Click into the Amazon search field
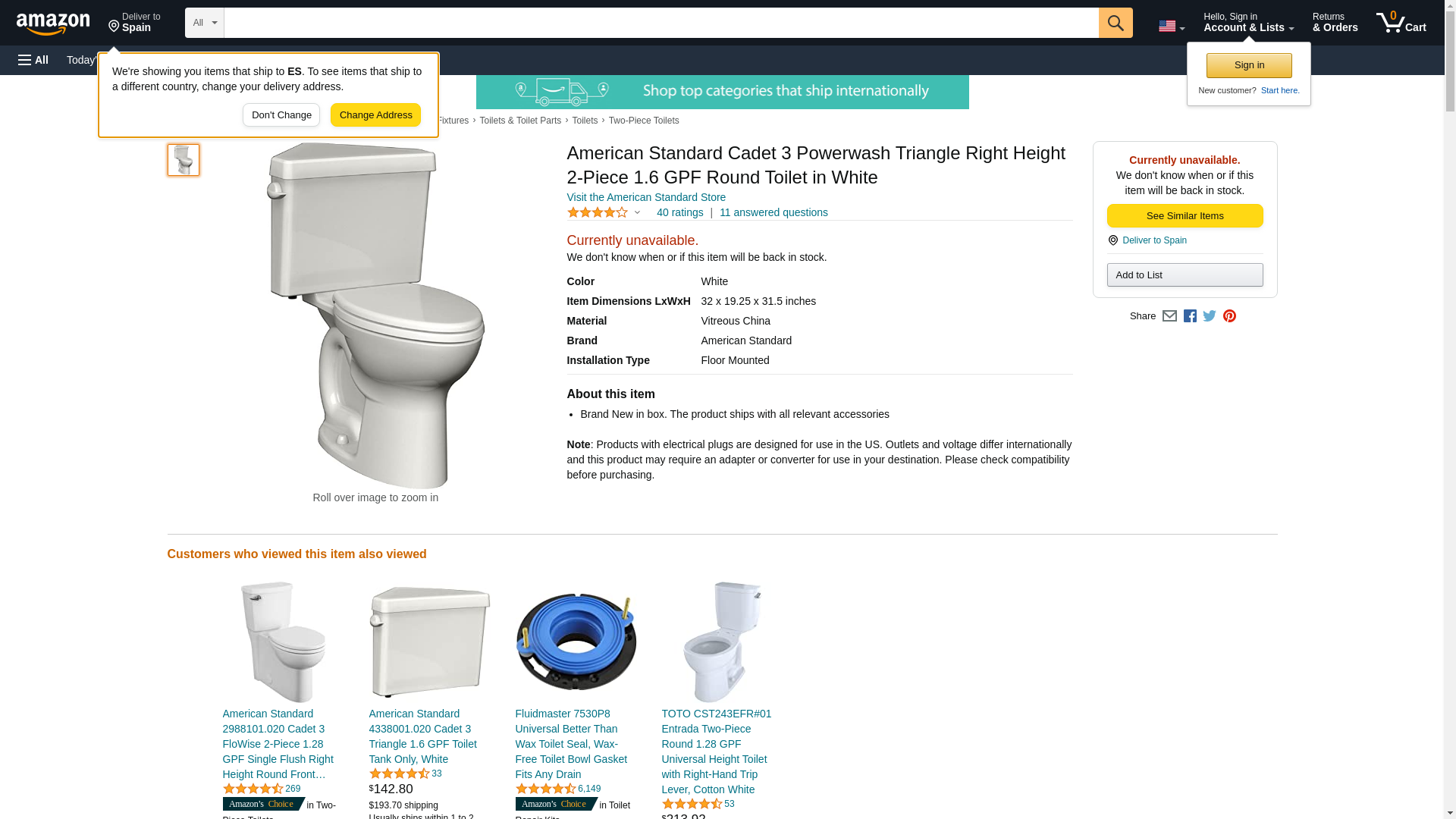Viewport: 1456px width, 819px height. (x=661, y=23)
